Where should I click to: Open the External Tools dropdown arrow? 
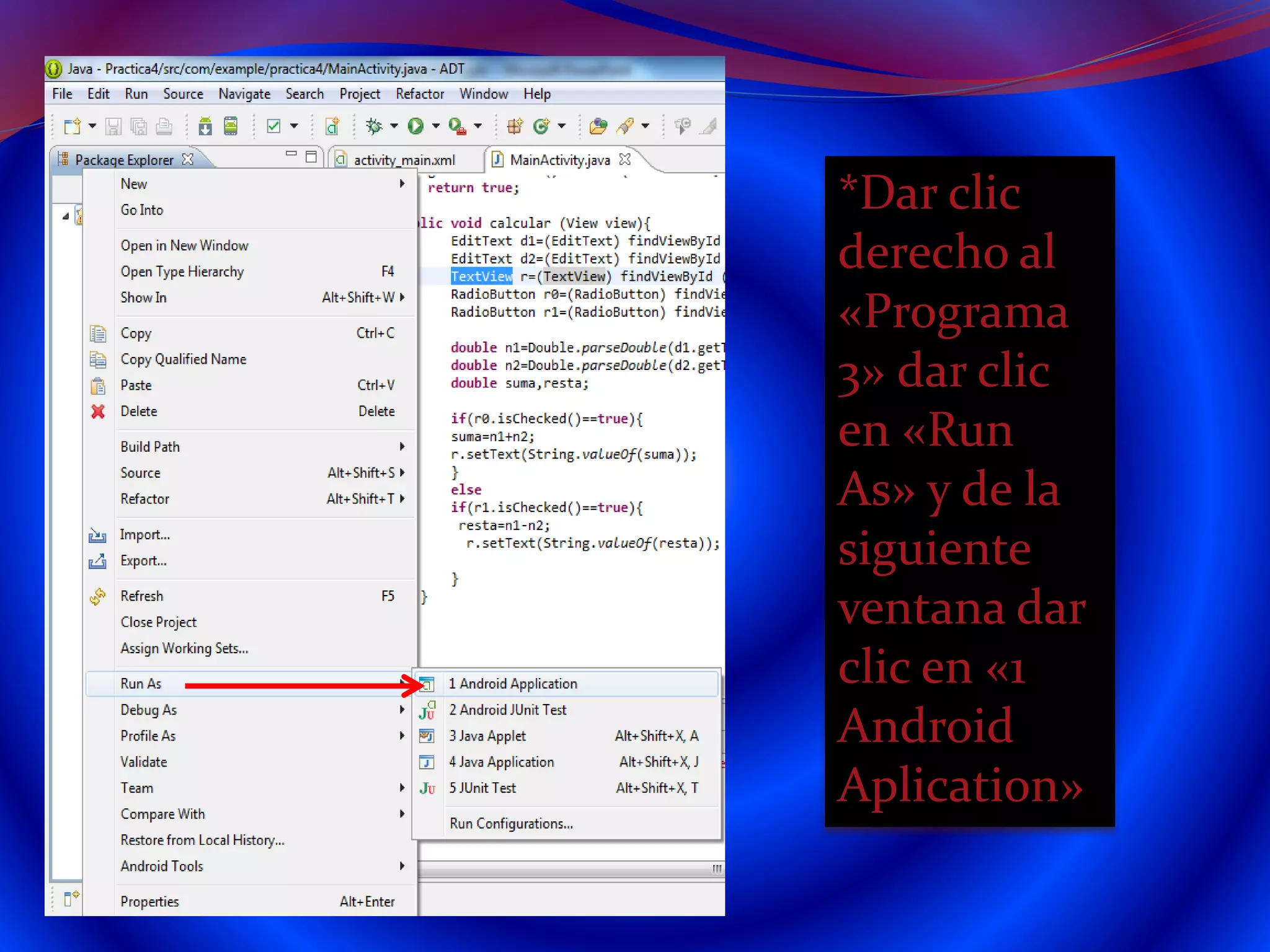click(477, 126)
